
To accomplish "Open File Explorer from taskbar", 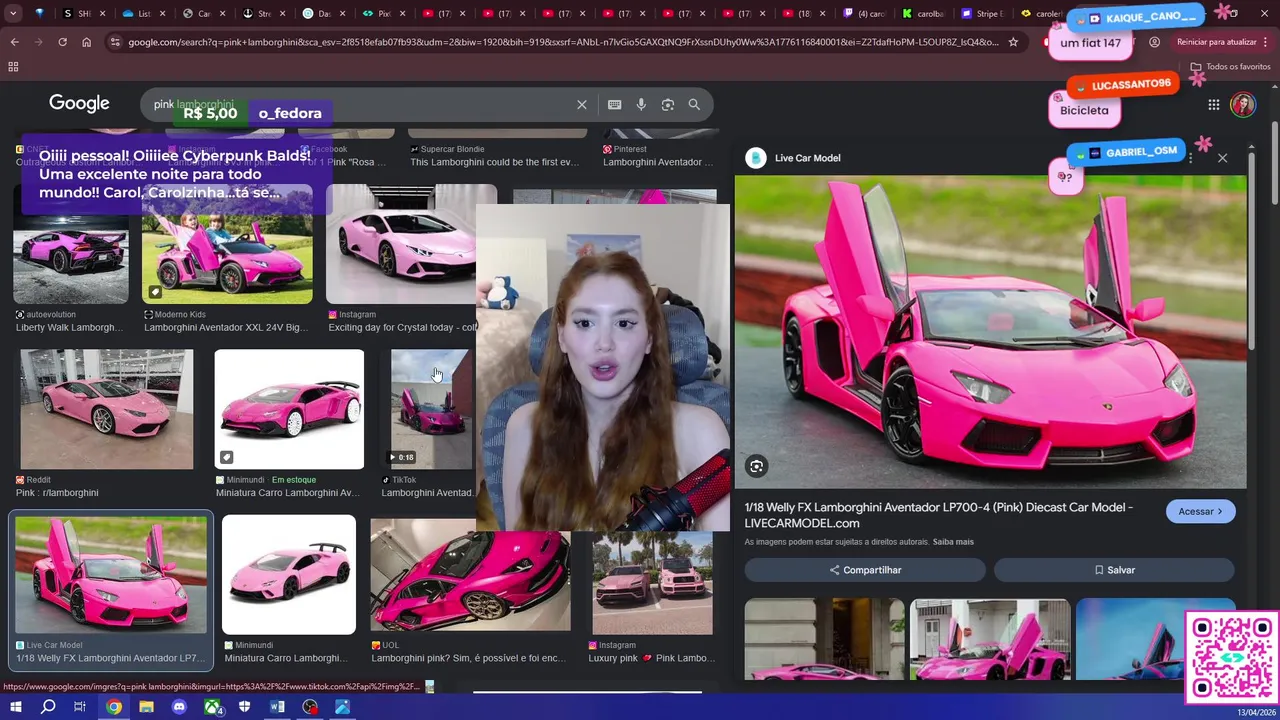I will tap(146, 707).
